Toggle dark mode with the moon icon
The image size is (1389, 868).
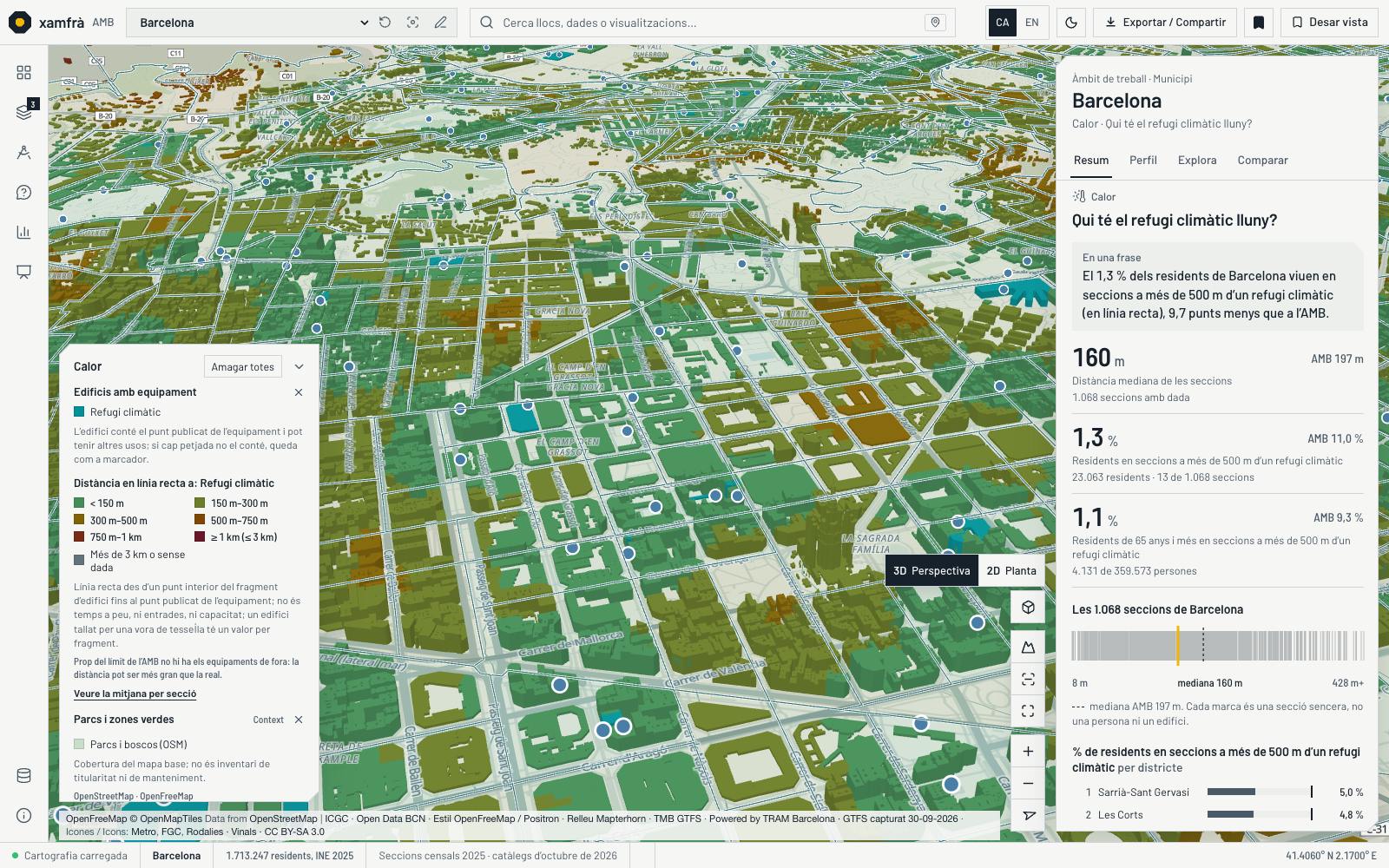pos(1071,23)
